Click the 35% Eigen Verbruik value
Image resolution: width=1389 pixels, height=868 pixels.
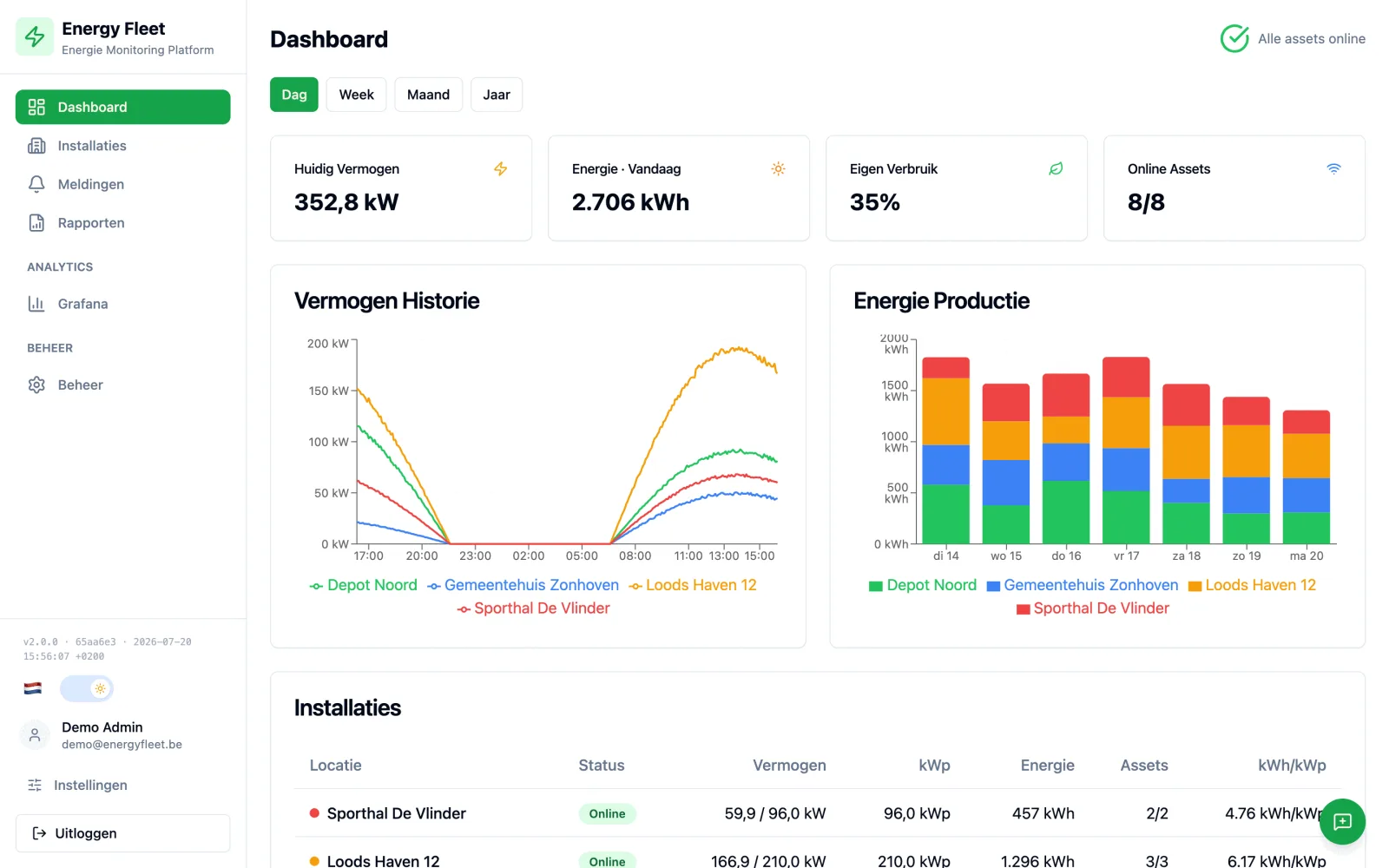(874, 202)
